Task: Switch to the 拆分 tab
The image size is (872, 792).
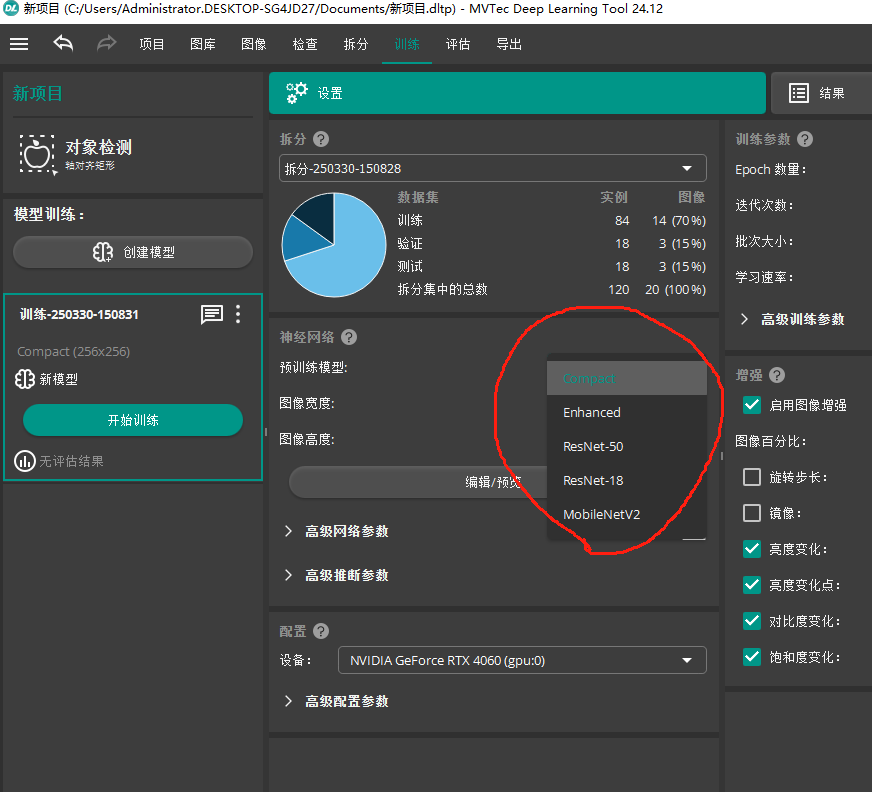Action: [x=356, y=44]
